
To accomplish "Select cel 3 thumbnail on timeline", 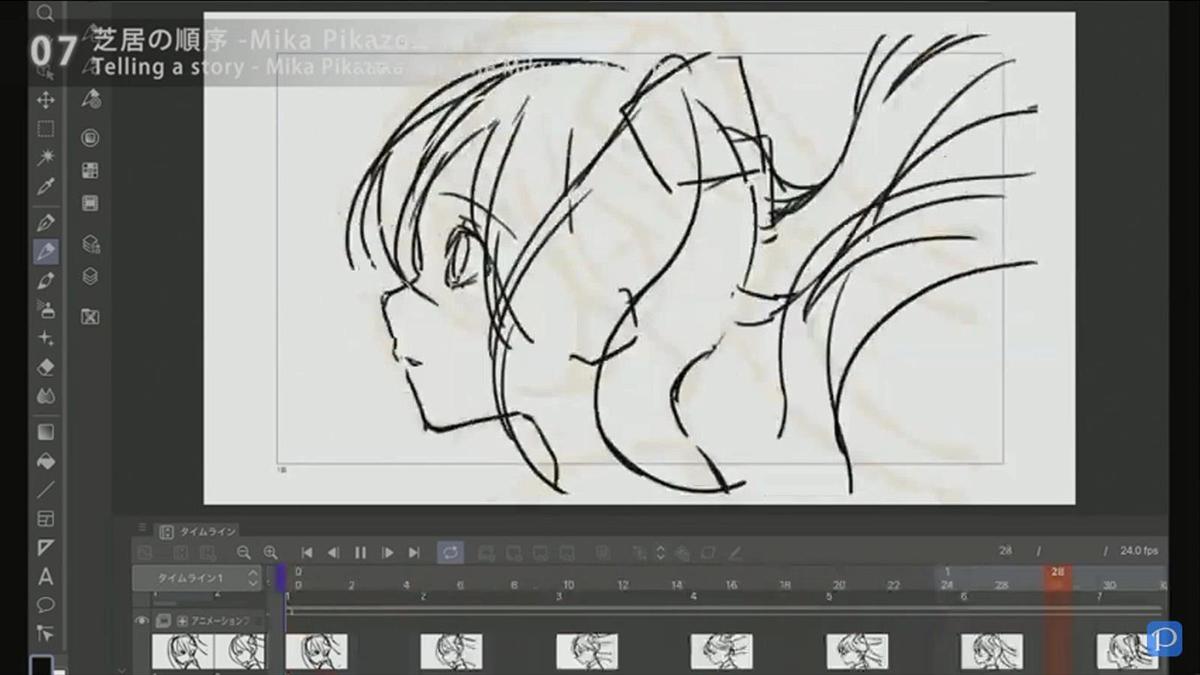I will tap(587, 651).
